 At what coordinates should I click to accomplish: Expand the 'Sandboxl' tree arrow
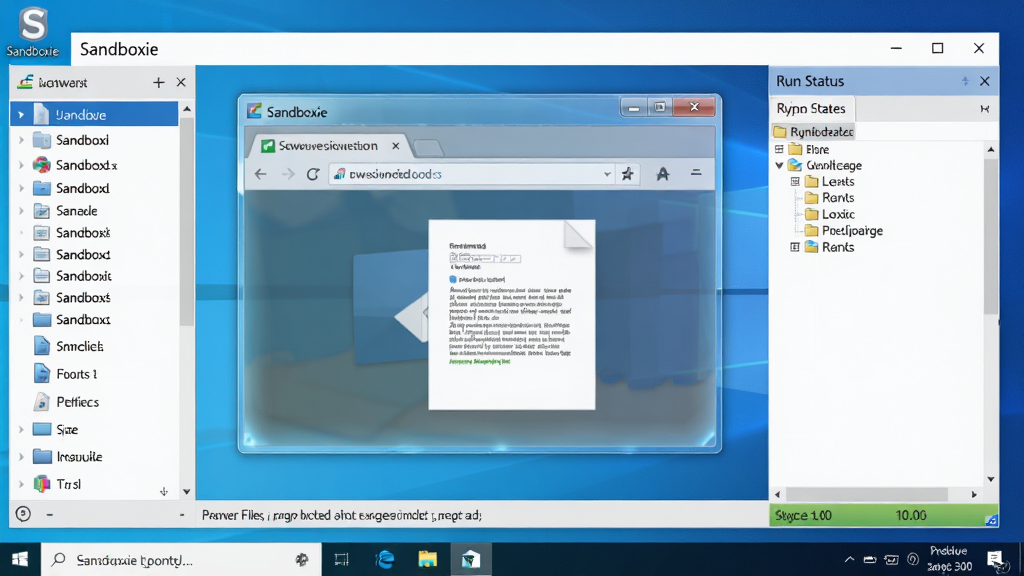point(21,140)
